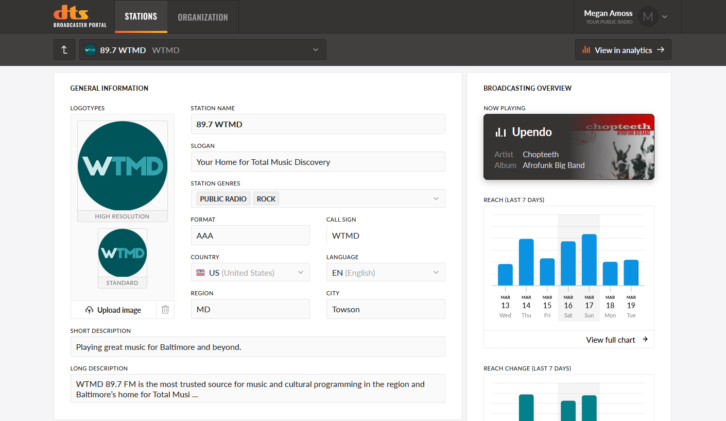The width and height of the screenshot is (726, 421).
Task: Click the Mar 15 Fri reach bar
Action: click(547, 272)
